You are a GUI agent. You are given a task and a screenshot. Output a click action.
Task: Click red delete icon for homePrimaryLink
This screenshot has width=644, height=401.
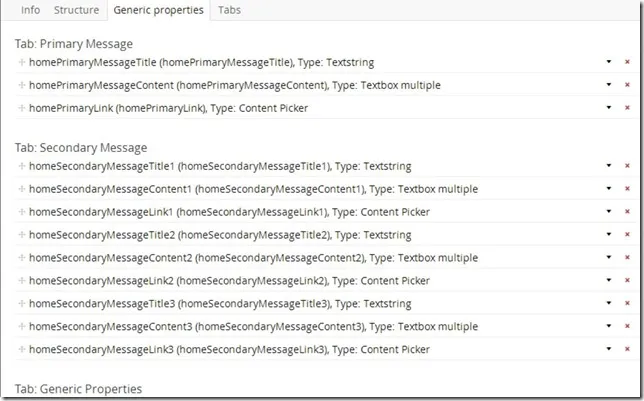(627, 108)
